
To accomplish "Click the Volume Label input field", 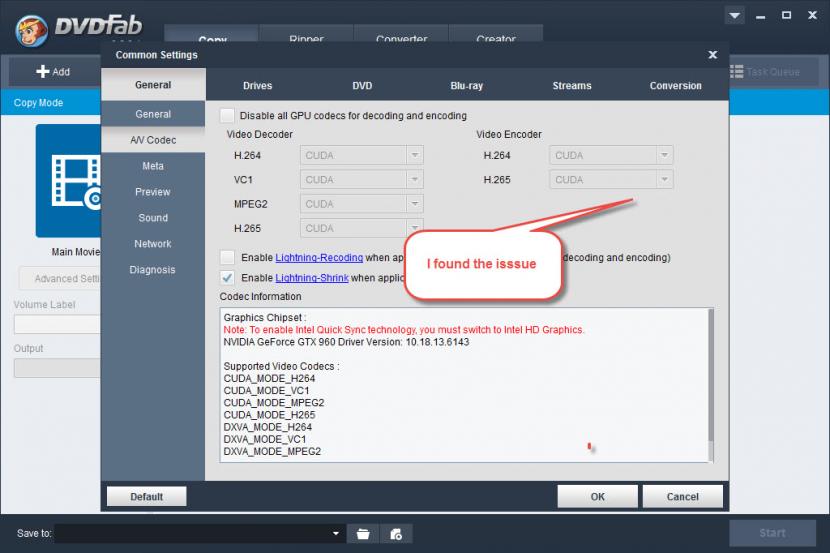I will coord(57,324).
